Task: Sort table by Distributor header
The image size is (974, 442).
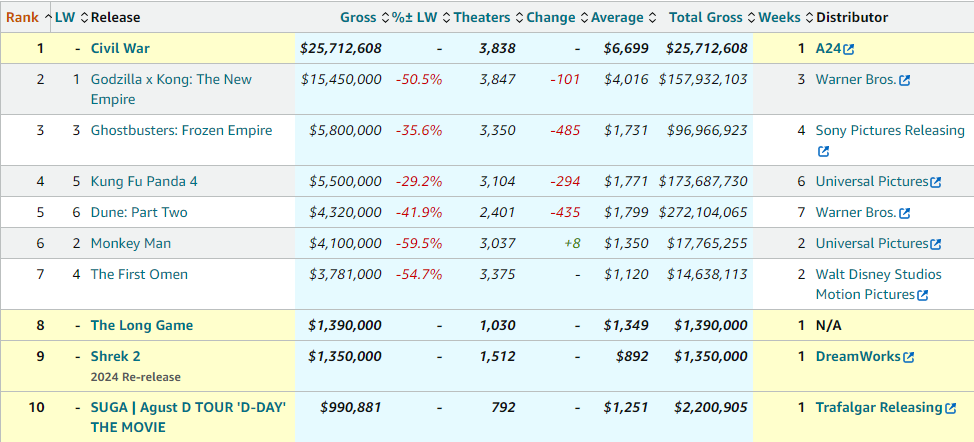Action: 851,17
